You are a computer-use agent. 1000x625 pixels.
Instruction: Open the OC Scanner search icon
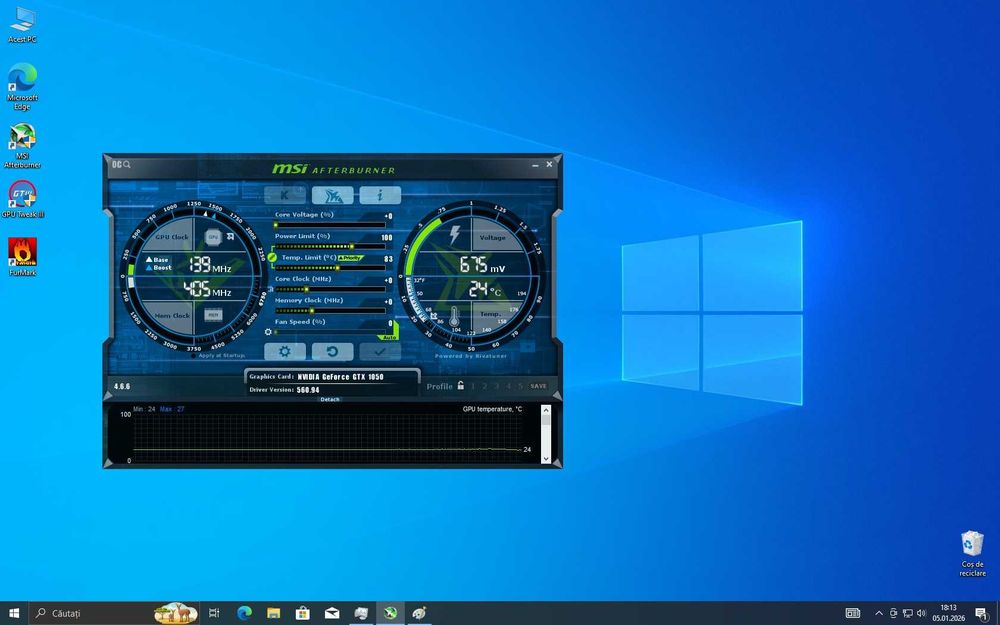121,165
